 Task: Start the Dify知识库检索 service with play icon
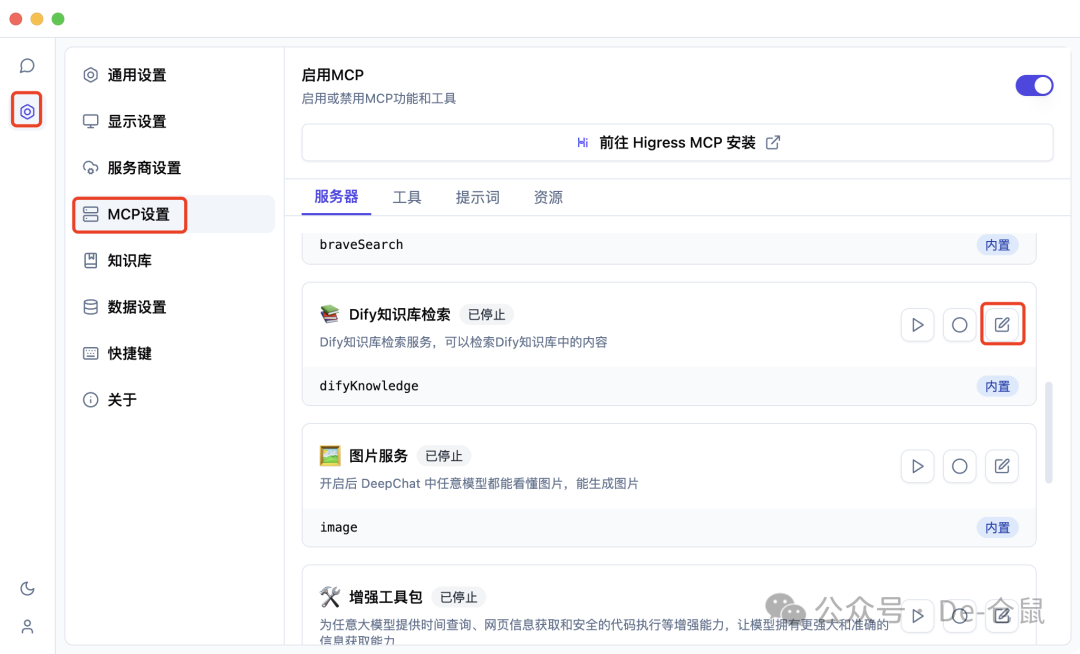click(x=917, y=324)
